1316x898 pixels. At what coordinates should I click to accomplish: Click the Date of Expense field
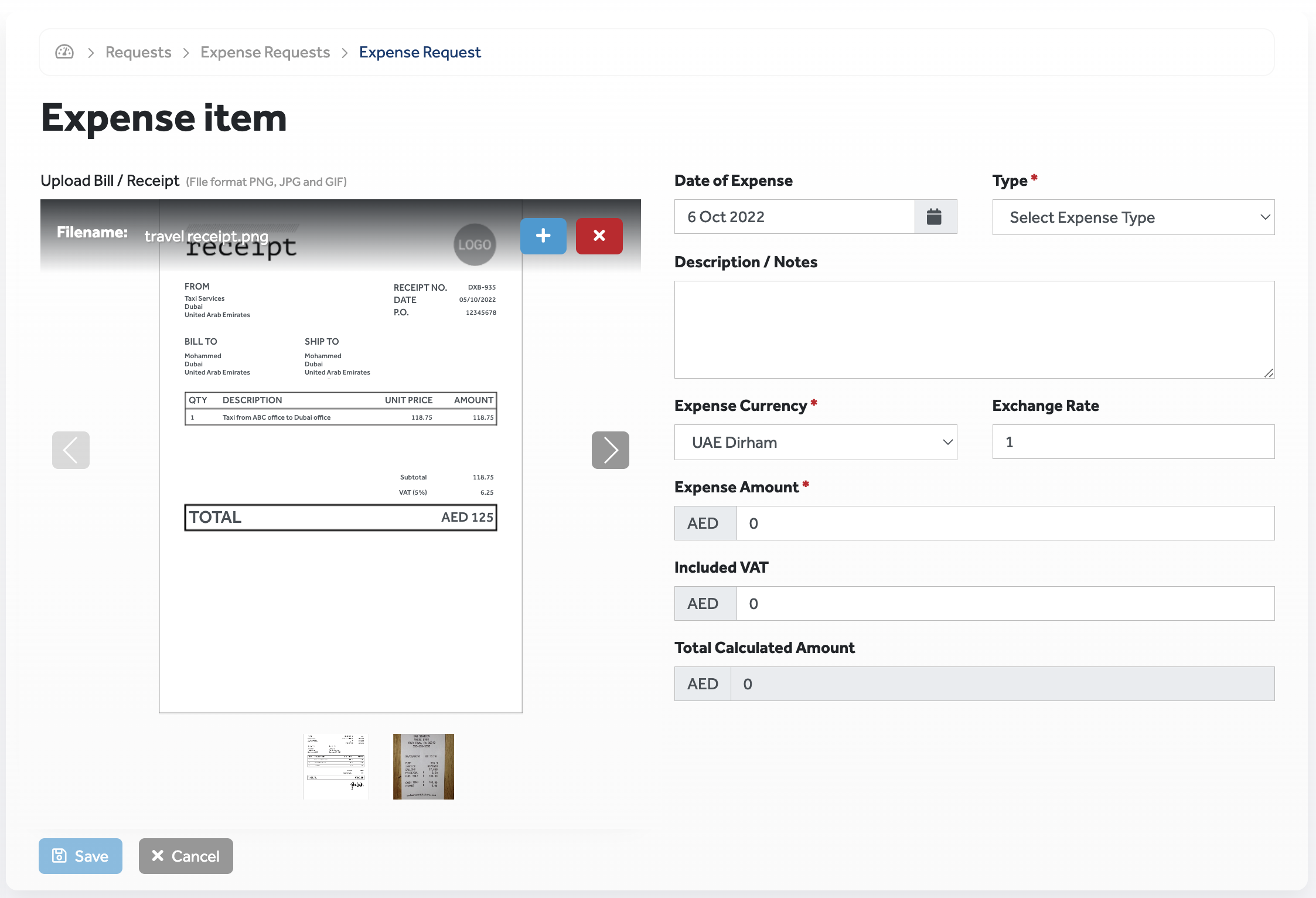[794, 217]
